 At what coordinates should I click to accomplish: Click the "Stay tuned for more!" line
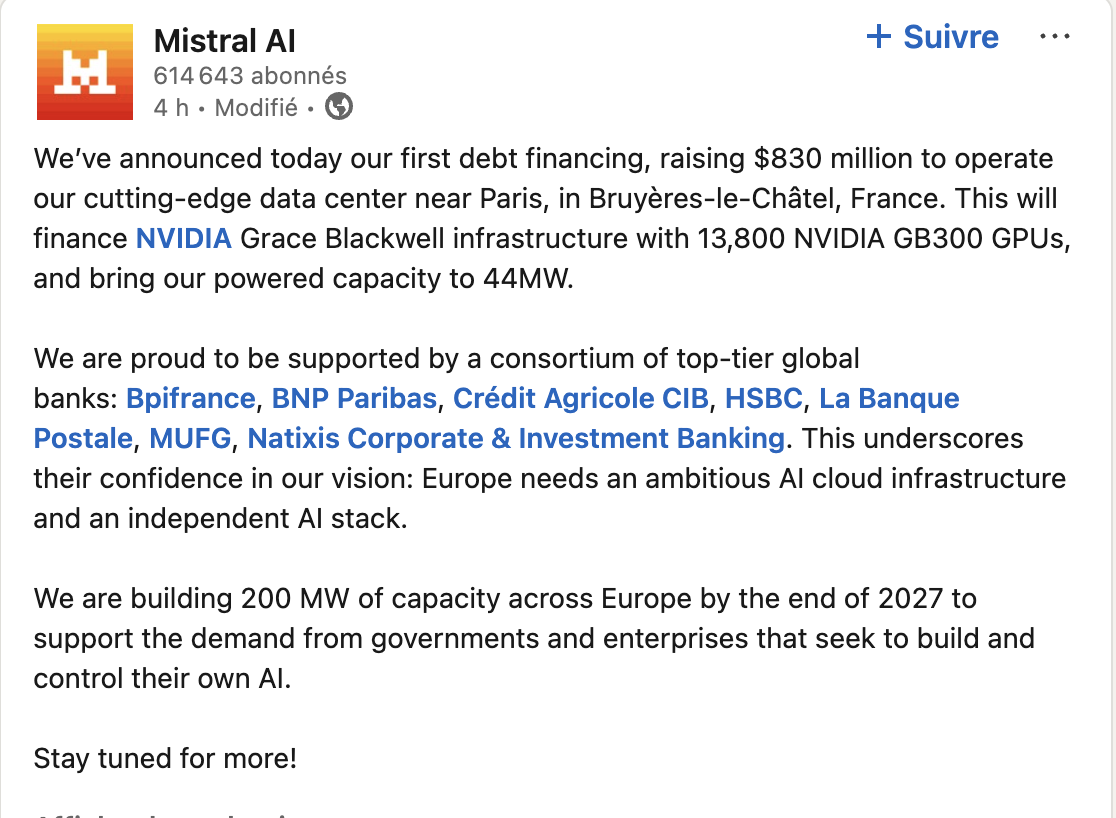coord(165,758)
